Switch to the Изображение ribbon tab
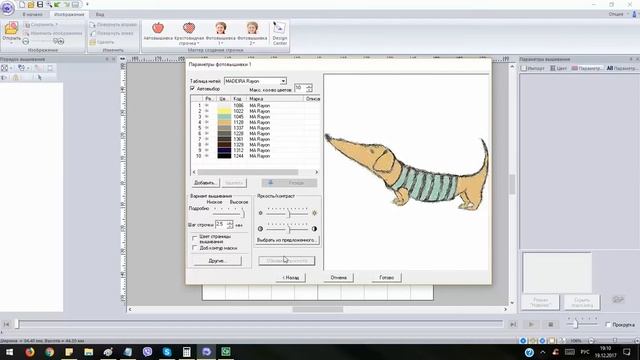 tap(69, 14)
